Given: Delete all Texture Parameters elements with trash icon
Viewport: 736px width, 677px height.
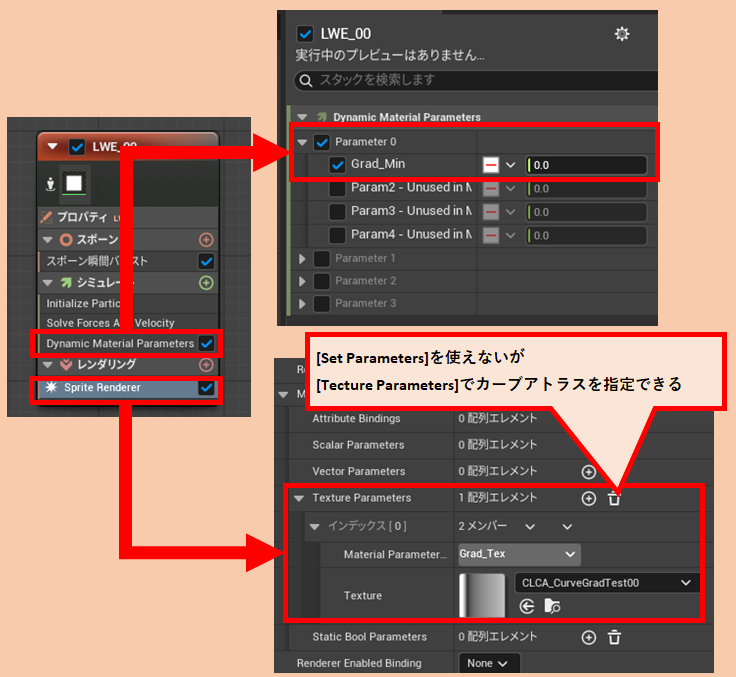Looking at the screenshot, I should (x=614, y=498).
